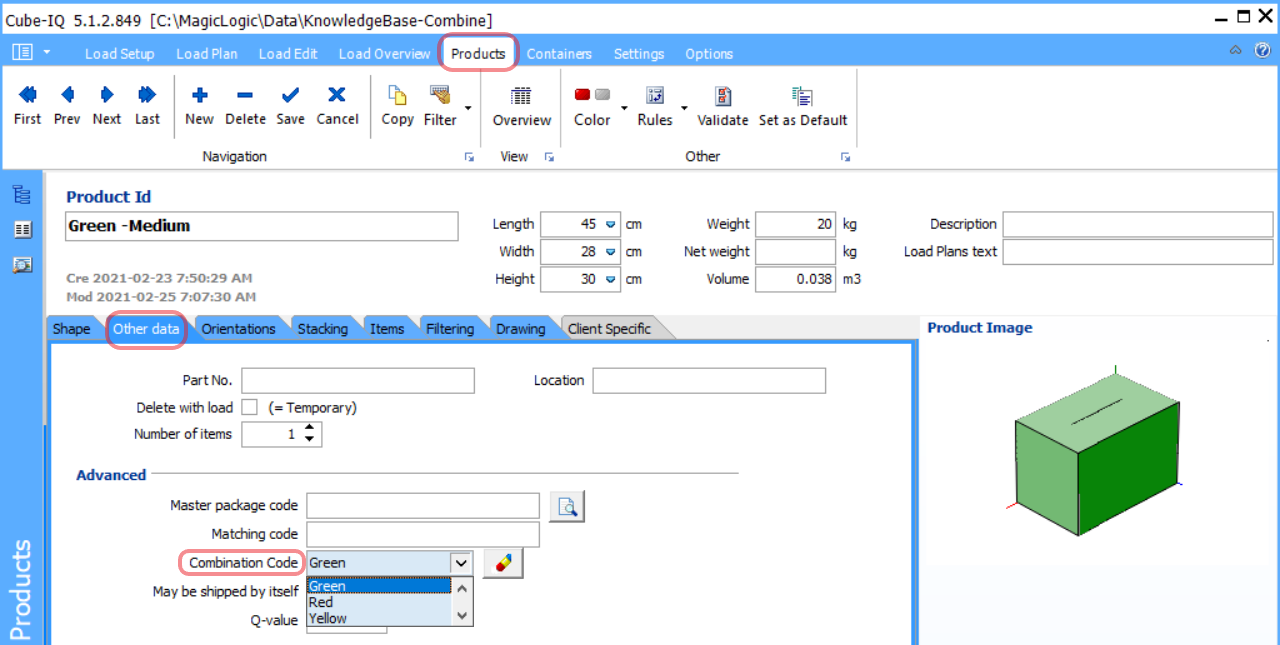Click the combination code color icon
This screenshot has height=645, width=1280.
point(504,563)
